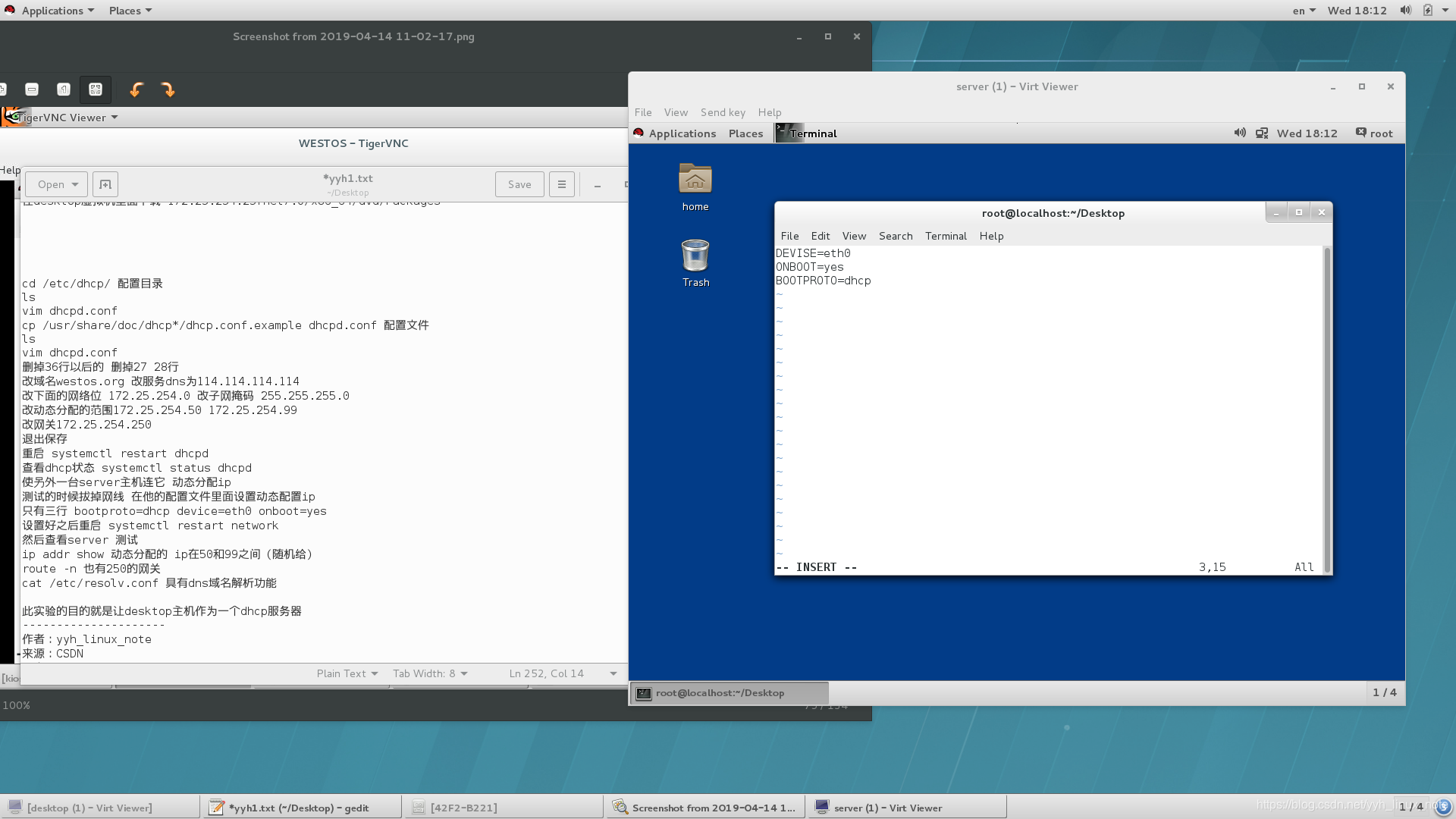Click the normal size (1:1) zoom icon

click(x=64, y=89)
